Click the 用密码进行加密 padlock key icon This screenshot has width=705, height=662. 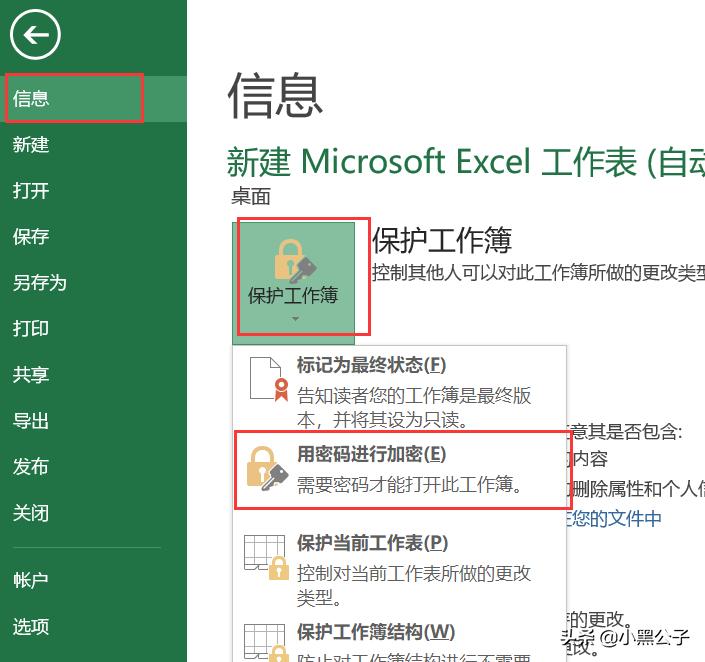267,469
